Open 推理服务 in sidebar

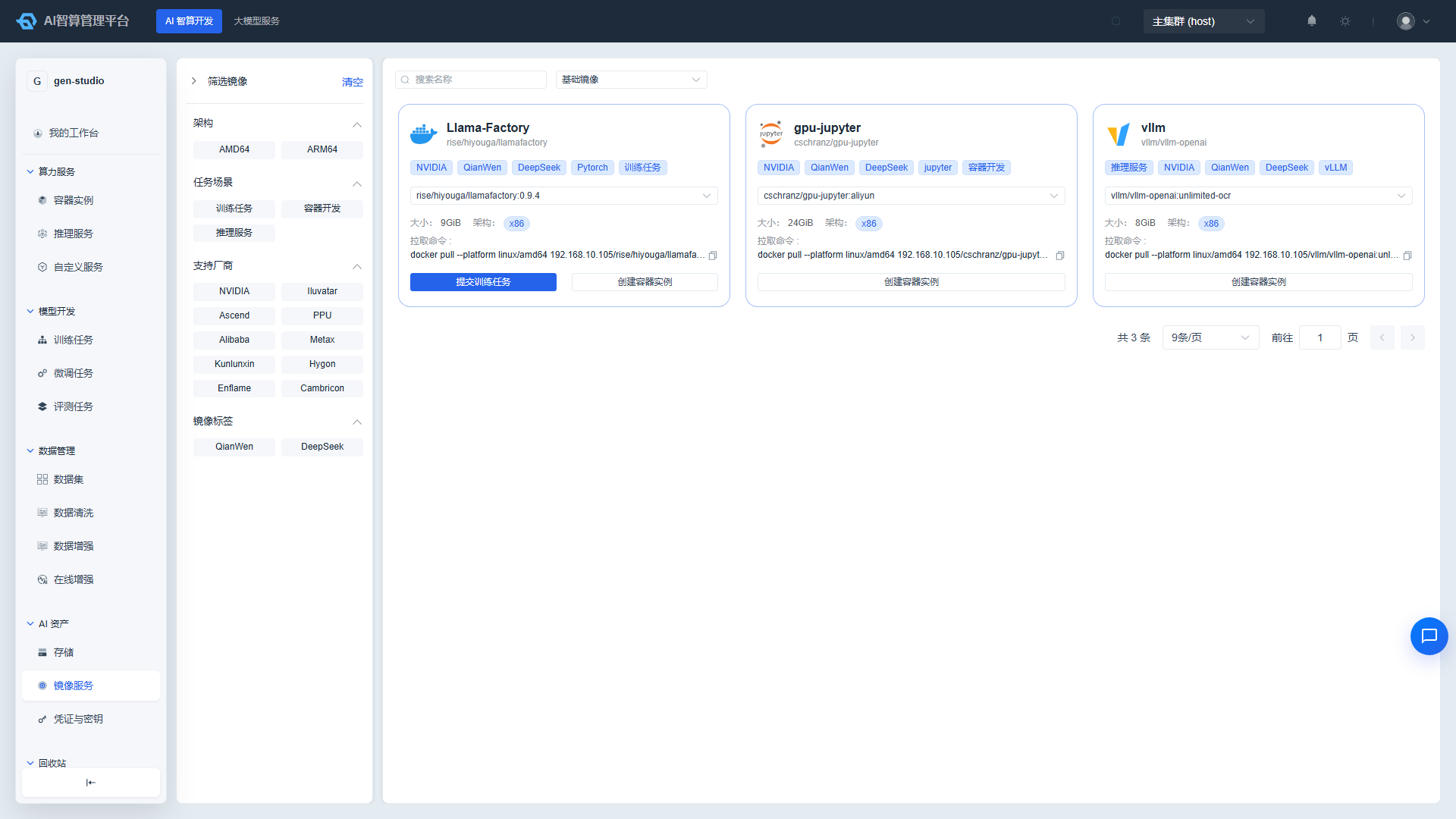point(91,234)
